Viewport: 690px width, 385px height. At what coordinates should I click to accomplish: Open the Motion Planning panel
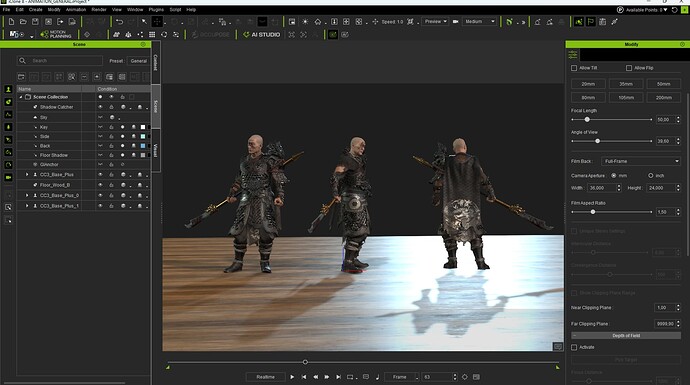56,34
